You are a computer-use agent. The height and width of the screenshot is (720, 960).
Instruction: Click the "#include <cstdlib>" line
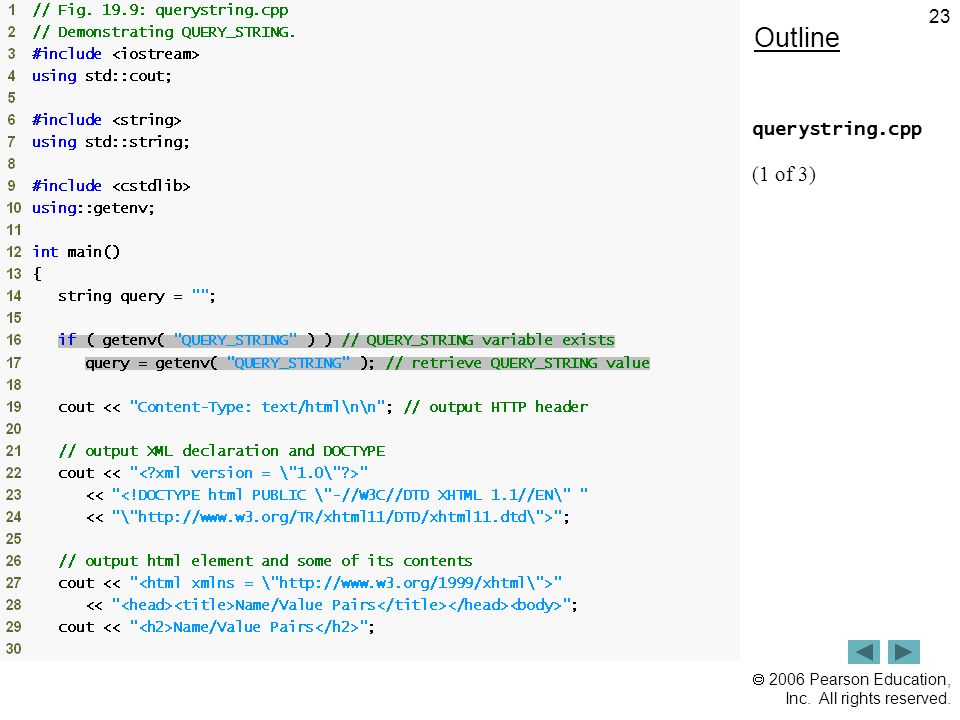click(x=111, y=186)
